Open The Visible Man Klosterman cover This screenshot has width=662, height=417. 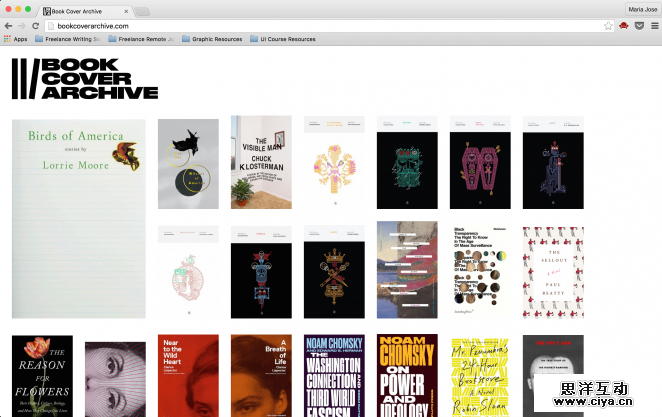click(261, 162)
